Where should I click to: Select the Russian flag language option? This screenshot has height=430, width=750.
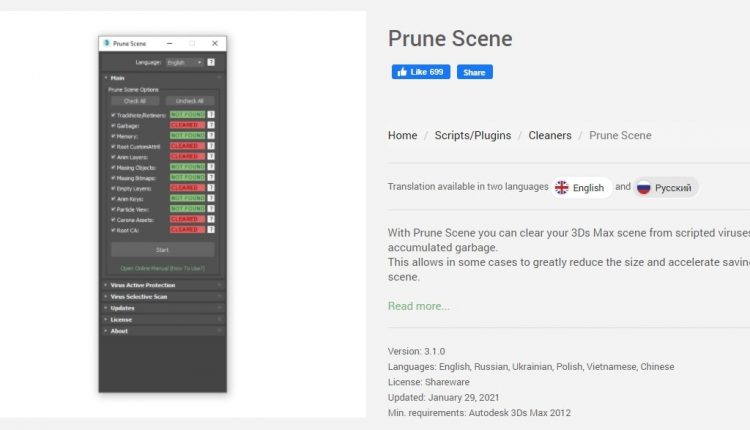click(x=667, y=187)
